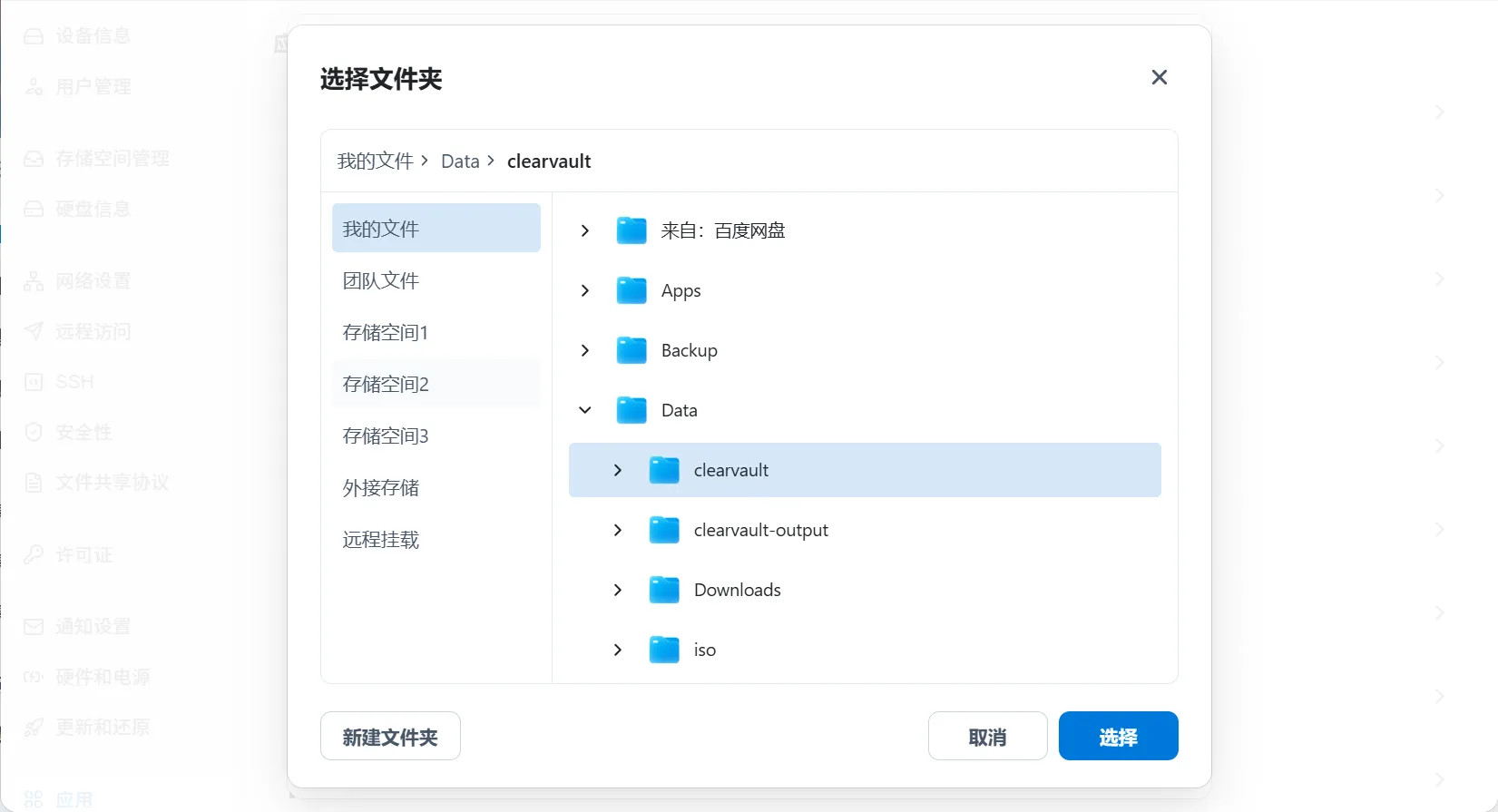The image size is (1498, 812).
Task: Click the Data folder icon
Action: click(632, 410)
